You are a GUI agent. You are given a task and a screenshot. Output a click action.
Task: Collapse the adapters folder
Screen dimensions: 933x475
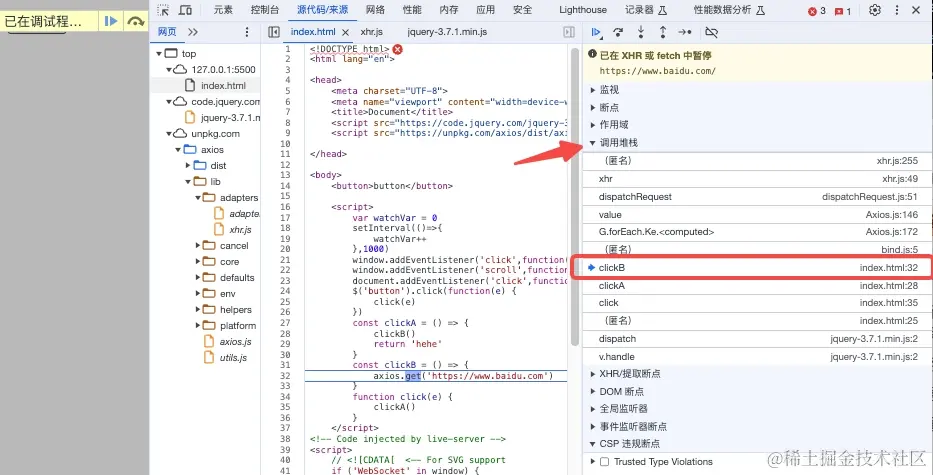[198, 198]
